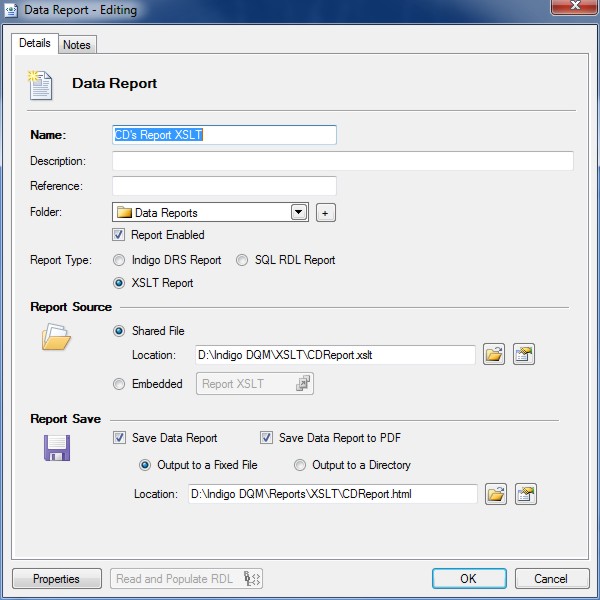Click edit icon beside Report Source location
Screen dimensions: 600x600
[x=524, y=355]
